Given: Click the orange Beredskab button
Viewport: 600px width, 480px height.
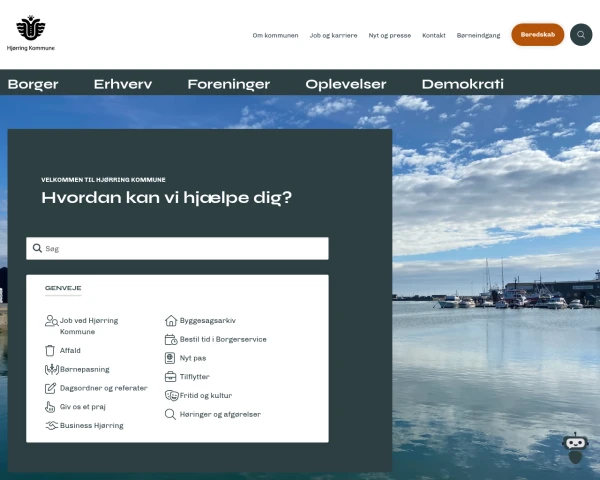Looking at the screenshot, I should point(538,34).
